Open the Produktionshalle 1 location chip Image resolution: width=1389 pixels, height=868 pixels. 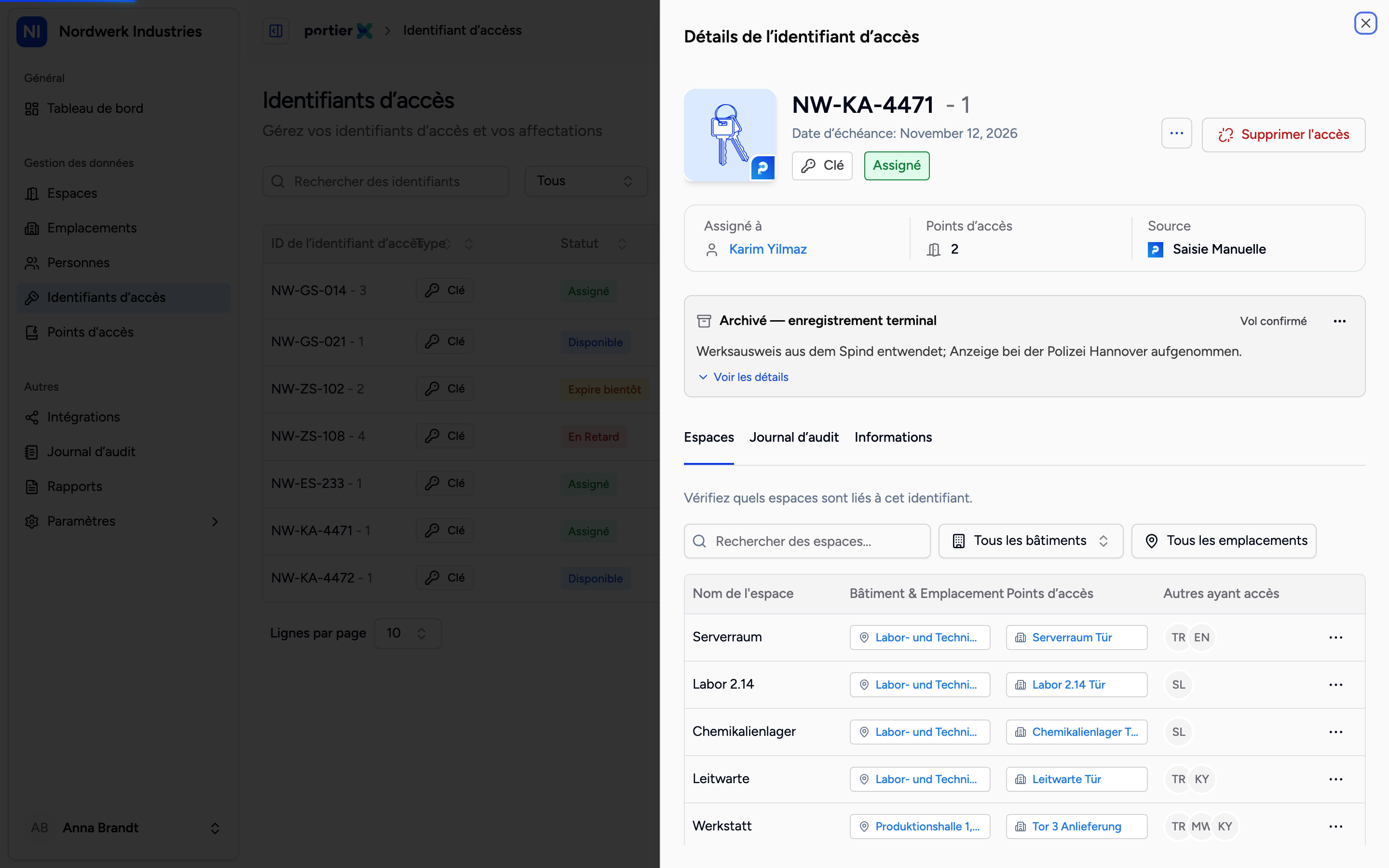coord(920,826)
